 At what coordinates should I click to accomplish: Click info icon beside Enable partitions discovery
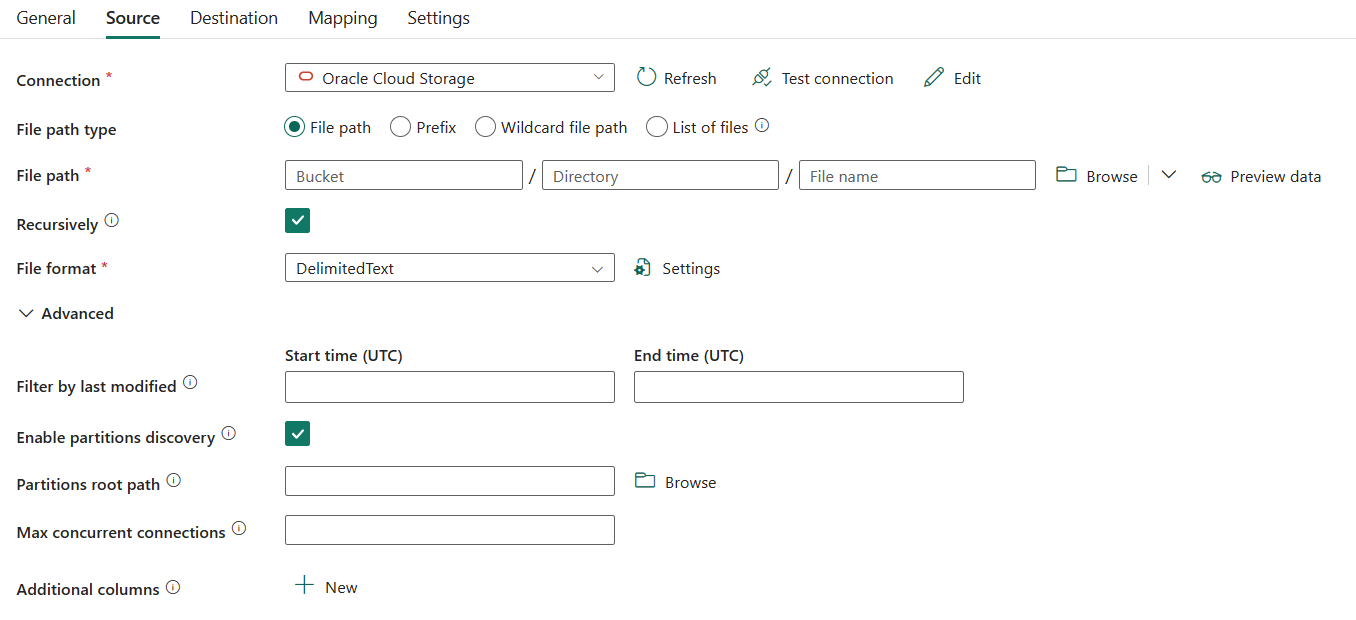[x=228, y=433]
